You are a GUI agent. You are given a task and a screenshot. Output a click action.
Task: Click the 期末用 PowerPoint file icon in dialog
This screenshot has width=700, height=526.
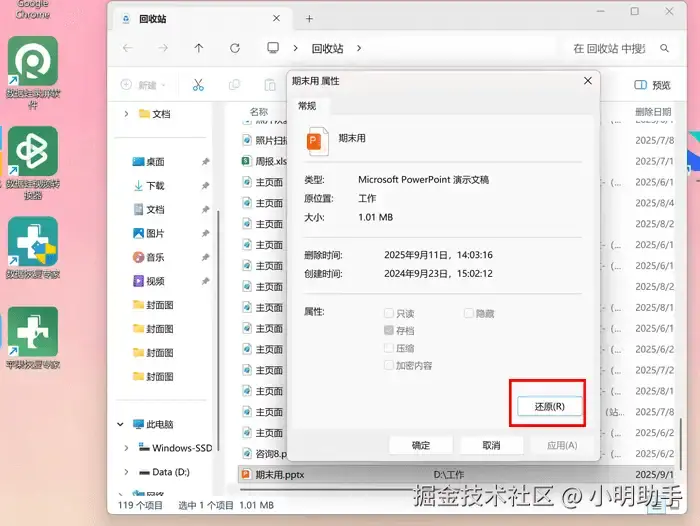coord(317,141)
